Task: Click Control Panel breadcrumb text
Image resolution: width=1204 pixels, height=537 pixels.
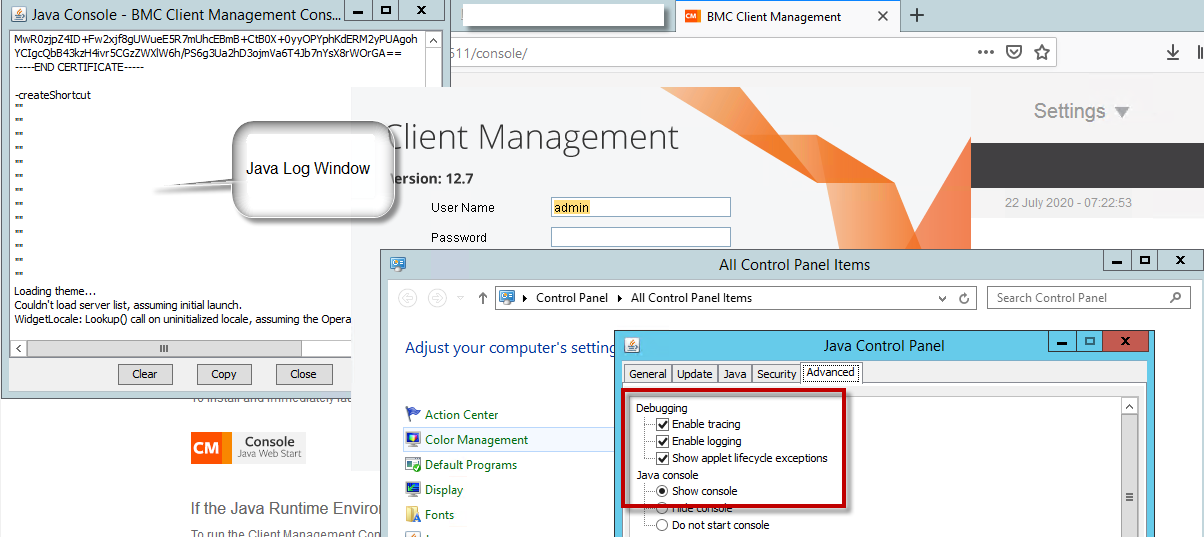Action: tap(572, 298)
